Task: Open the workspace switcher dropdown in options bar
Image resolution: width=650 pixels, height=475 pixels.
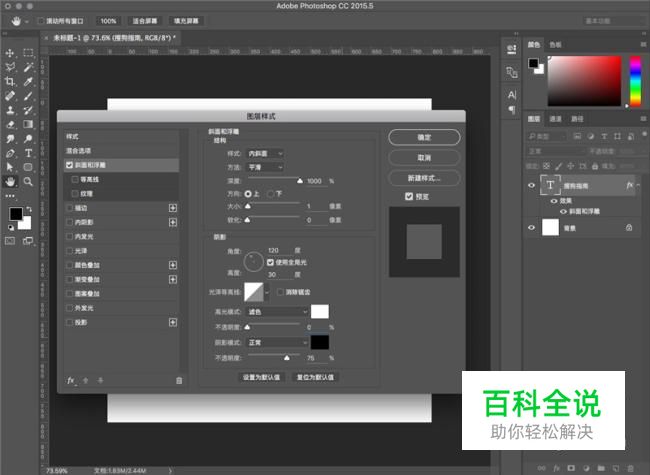Action: coord(614,21)
